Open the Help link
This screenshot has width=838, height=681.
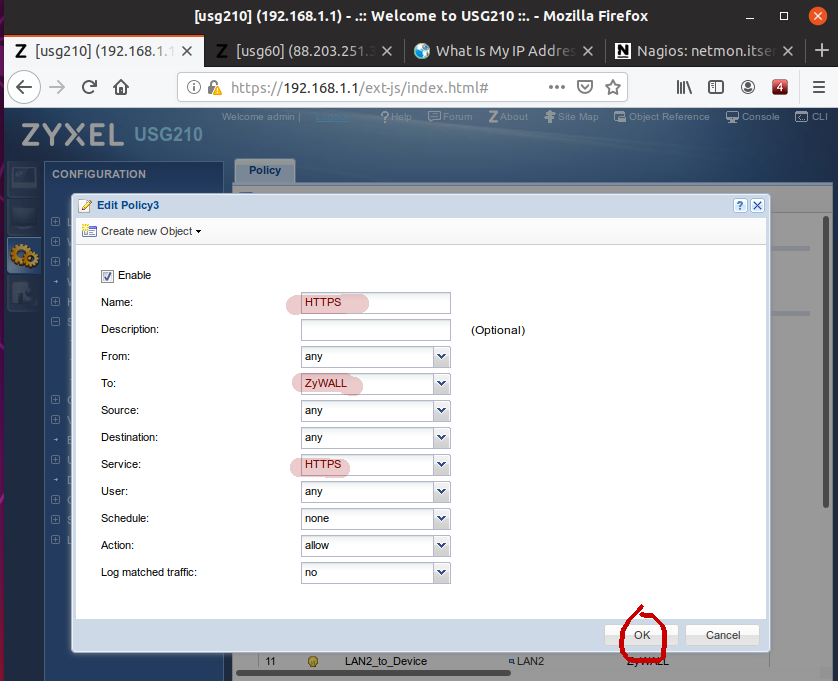(396, 117)
